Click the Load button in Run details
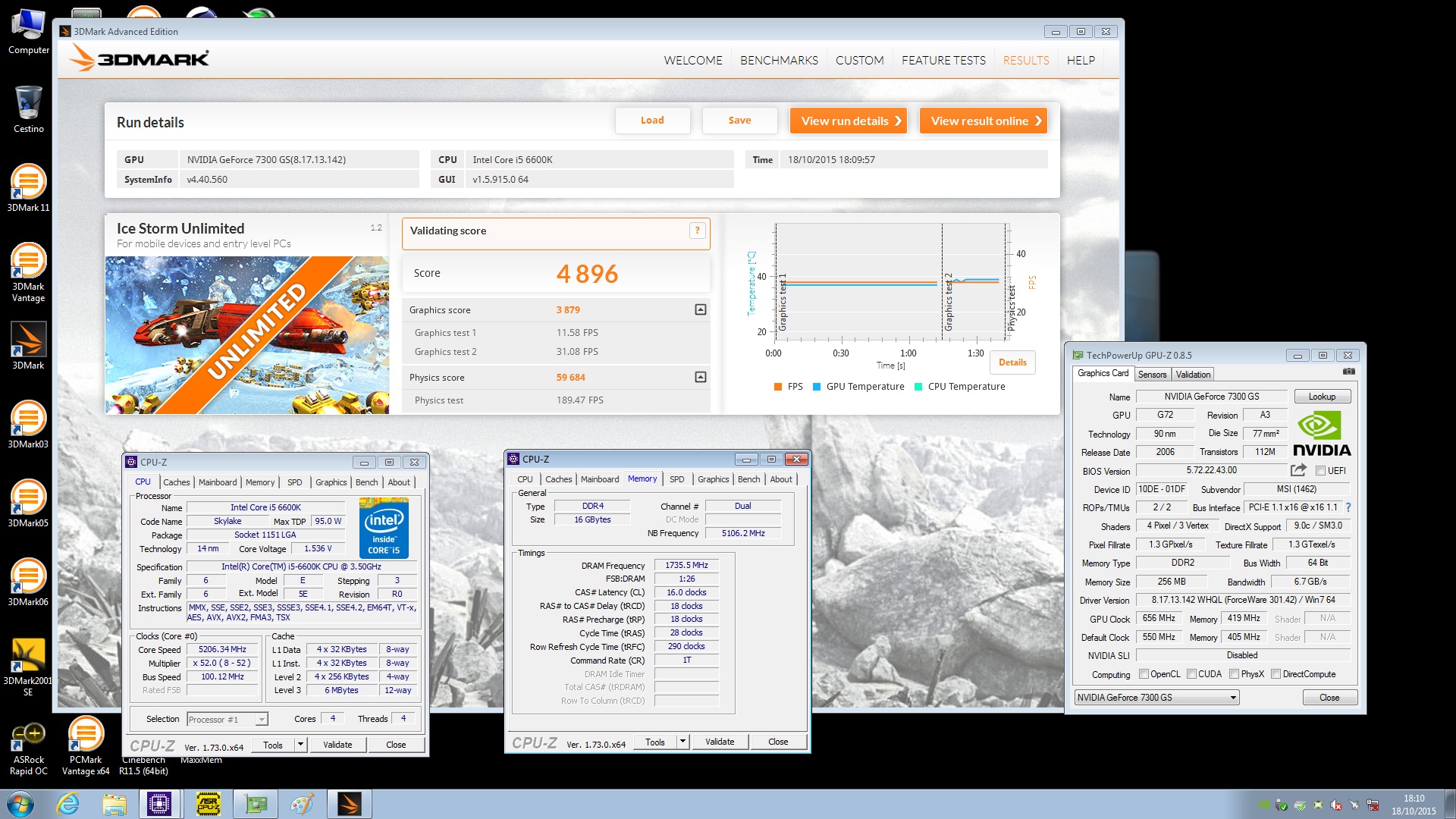 tap(652, 120)
